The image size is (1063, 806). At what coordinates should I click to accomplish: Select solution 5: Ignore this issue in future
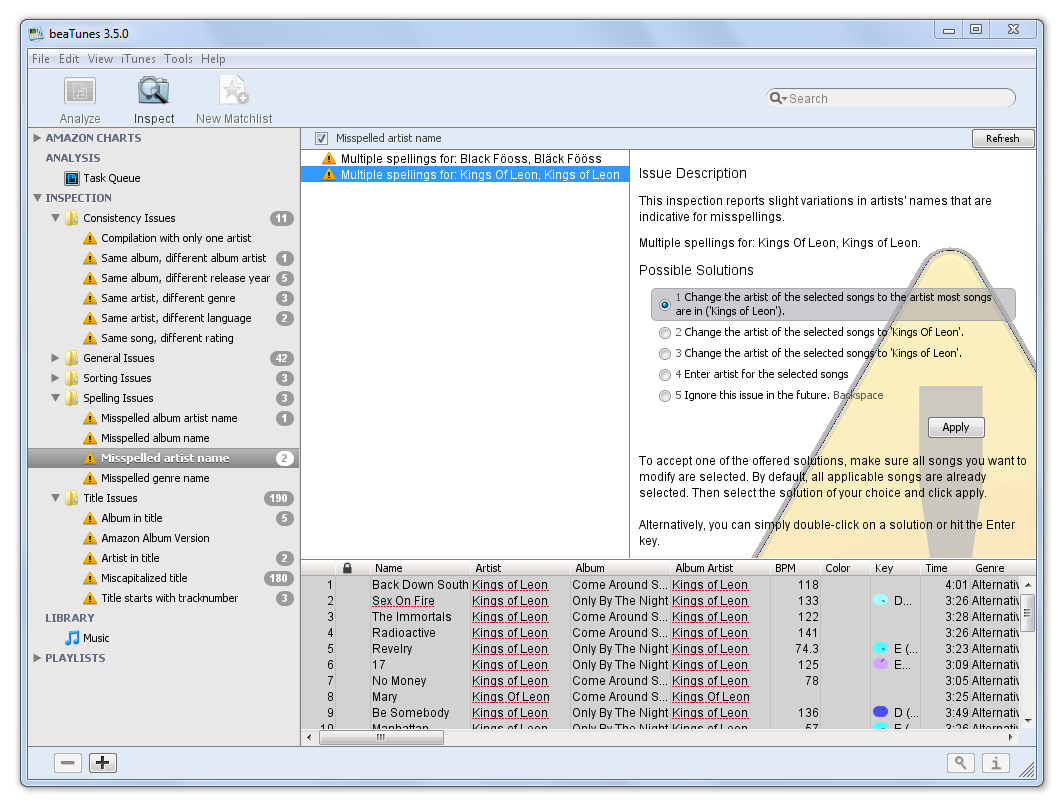(665, 396)
